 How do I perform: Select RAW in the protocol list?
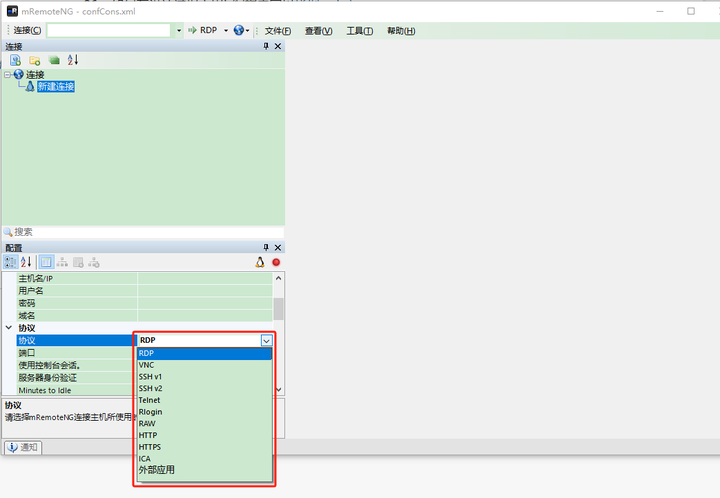205,424
